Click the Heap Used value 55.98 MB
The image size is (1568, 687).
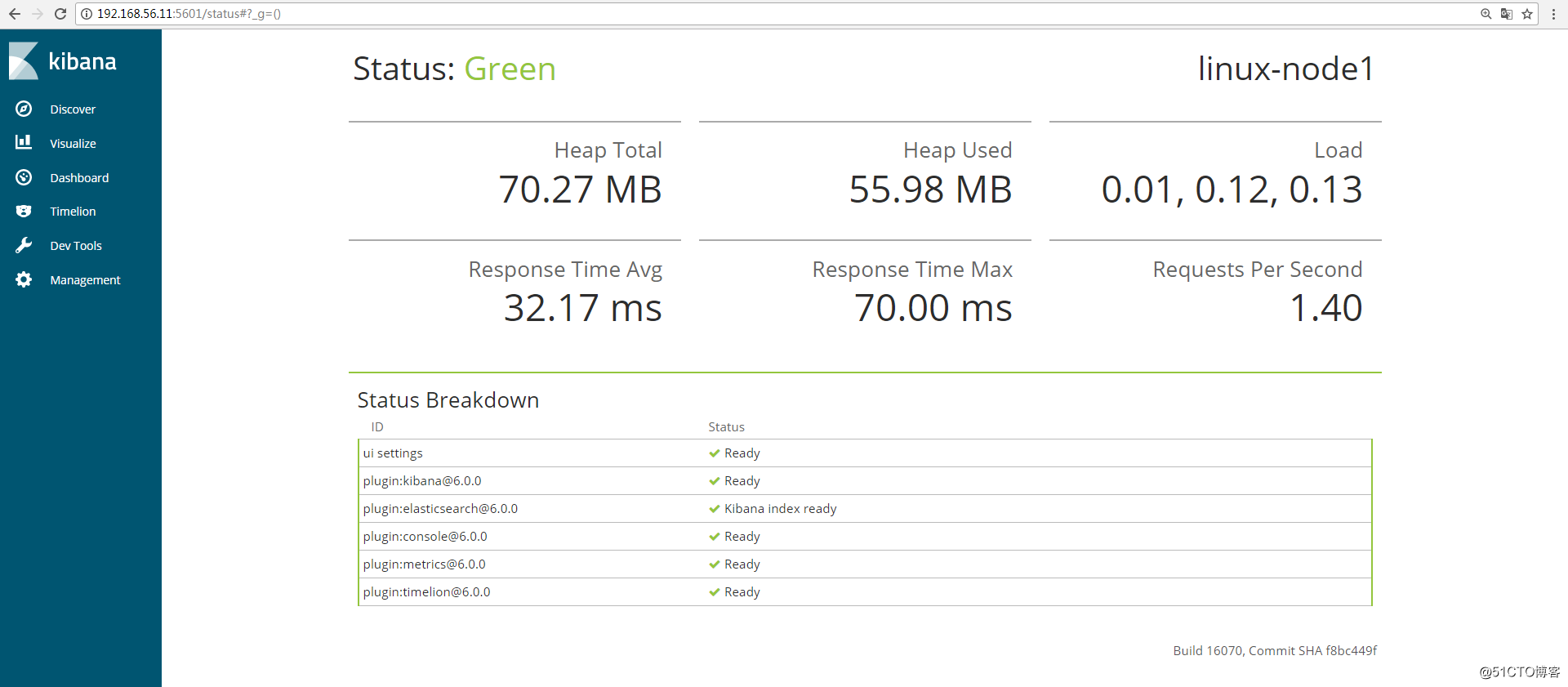coord(931,190)
